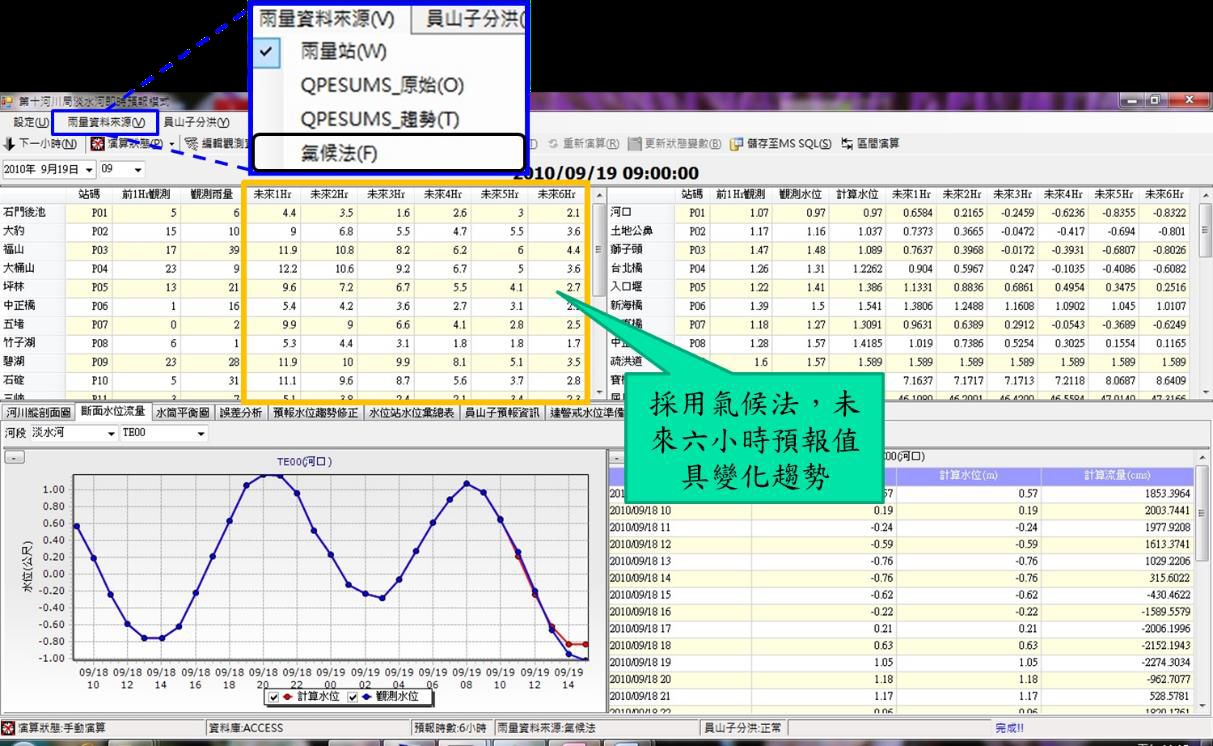Select the 竹子湖 station row
Viewport: 1213px width, 746px height.
pos(296,342)
